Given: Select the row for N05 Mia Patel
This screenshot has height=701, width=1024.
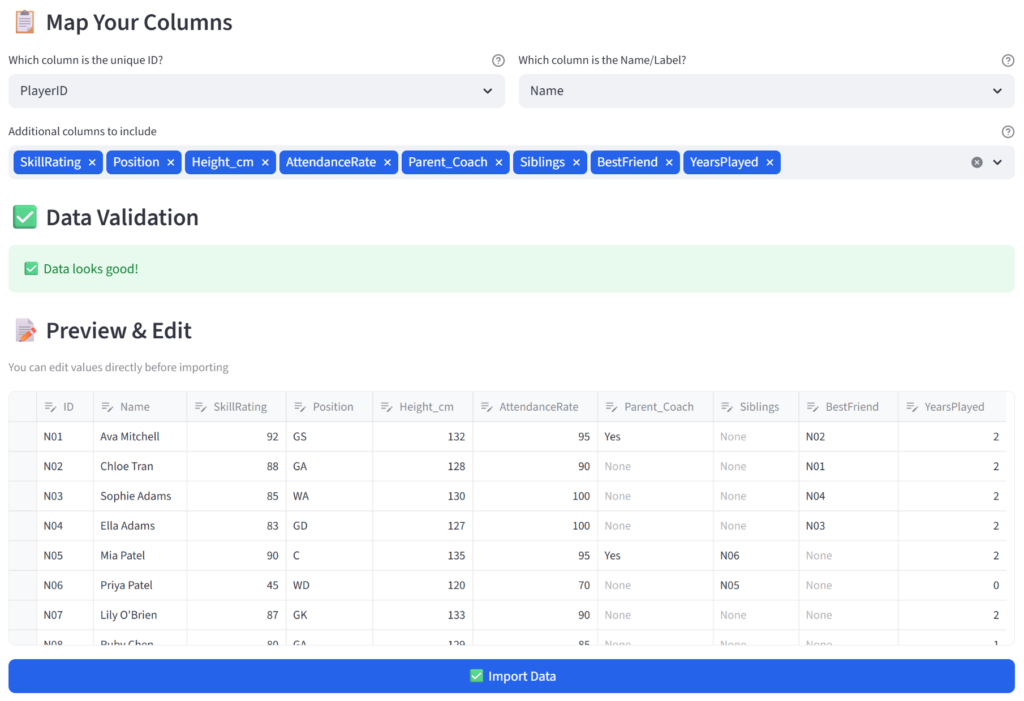Looking at the screenshot, I should (22, 556).
